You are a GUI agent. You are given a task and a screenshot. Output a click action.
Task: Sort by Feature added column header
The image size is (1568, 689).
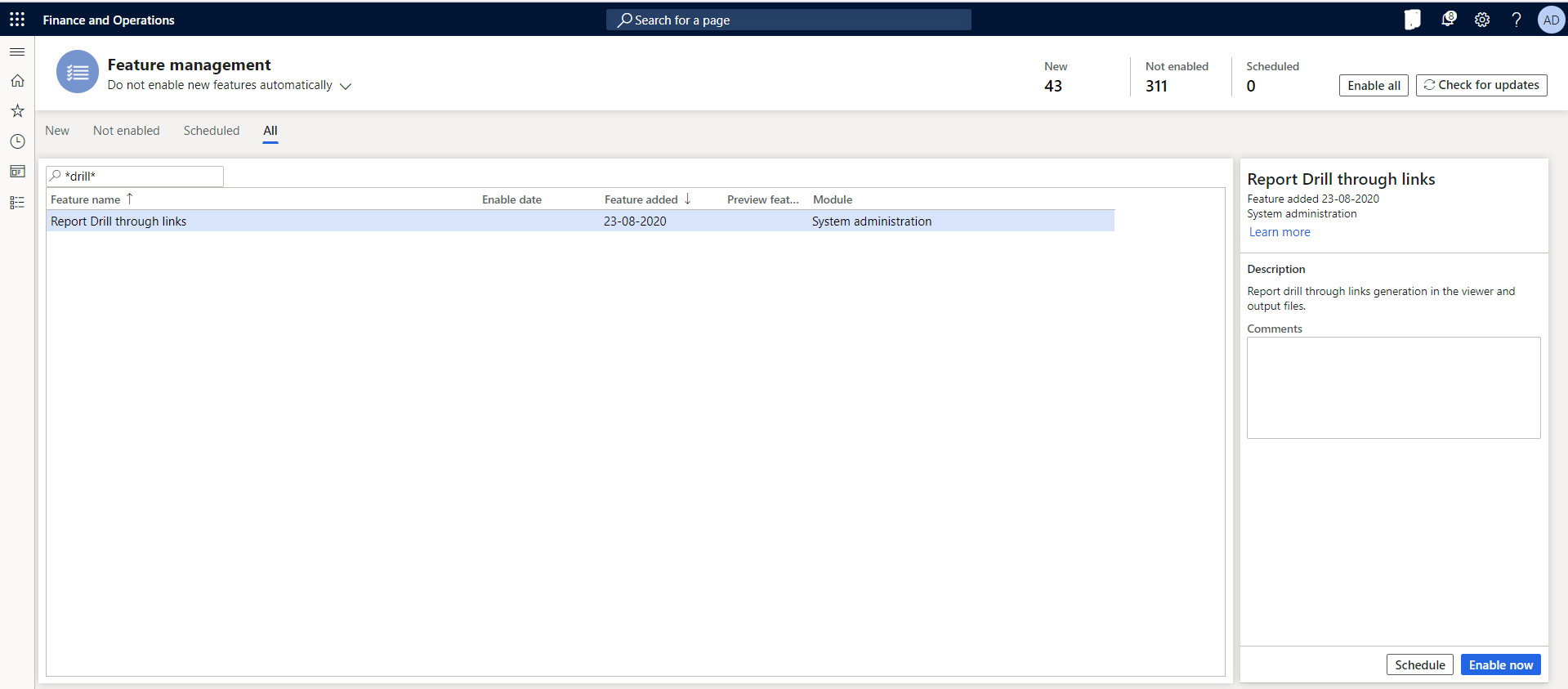[x=641, y=199]
